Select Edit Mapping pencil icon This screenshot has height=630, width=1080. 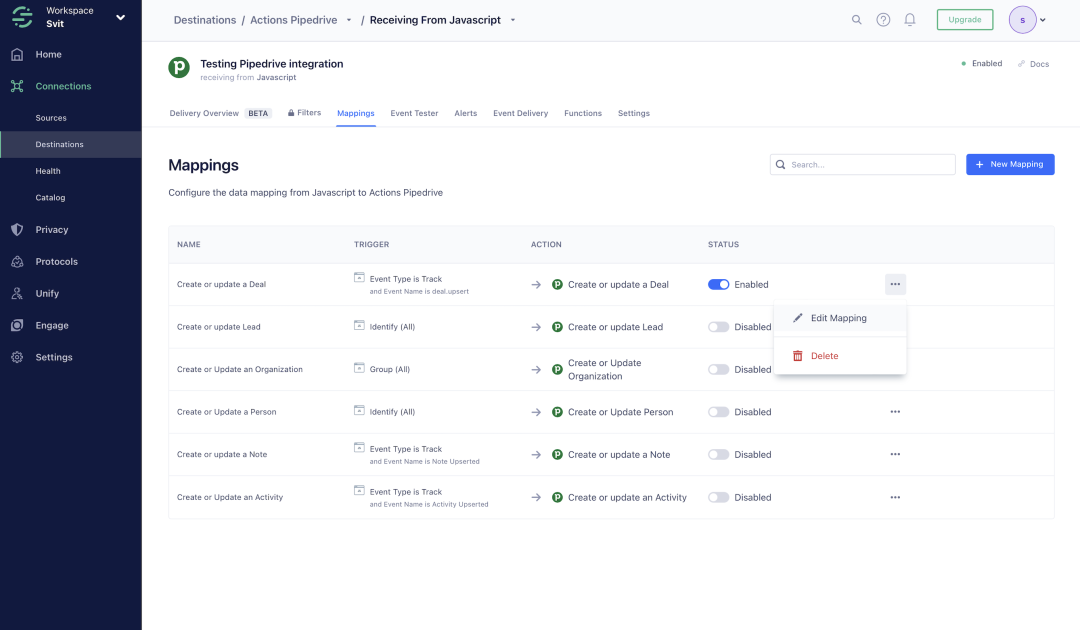coord(799,317)
